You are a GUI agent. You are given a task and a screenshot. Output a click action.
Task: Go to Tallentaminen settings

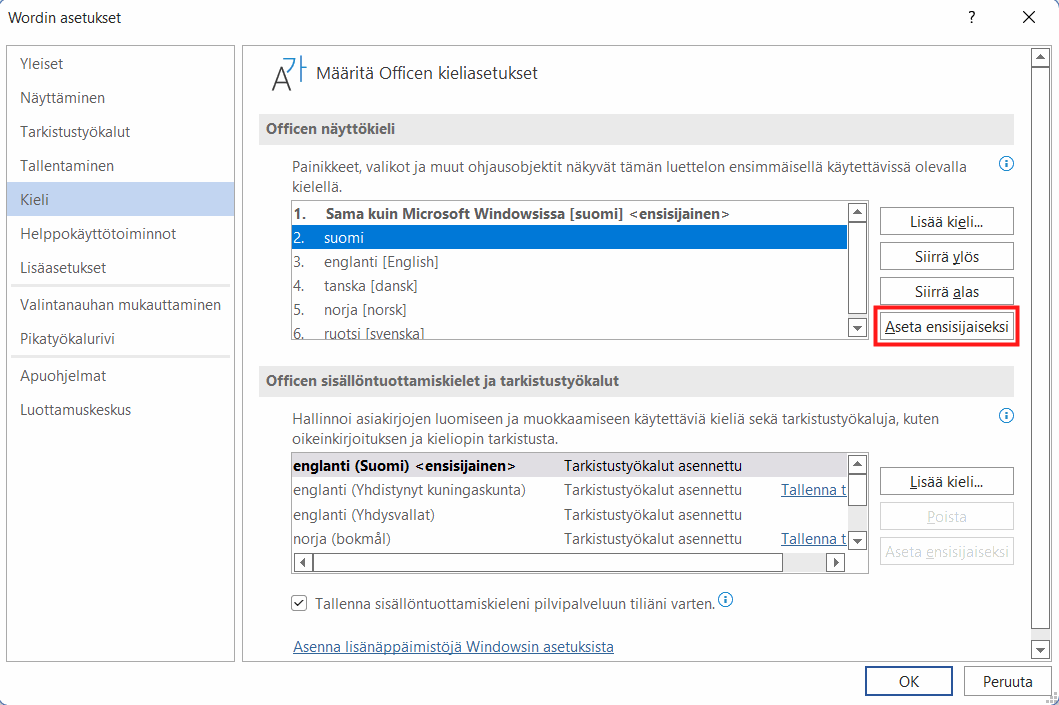click(x=120, y=165)
